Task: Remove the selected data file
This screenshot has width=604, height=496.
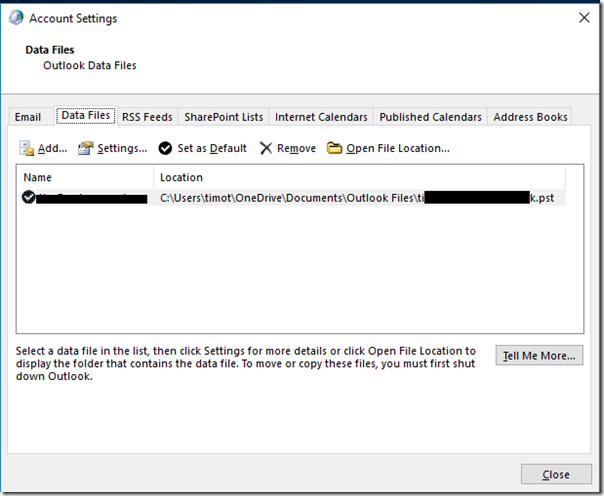Action: 288,148
